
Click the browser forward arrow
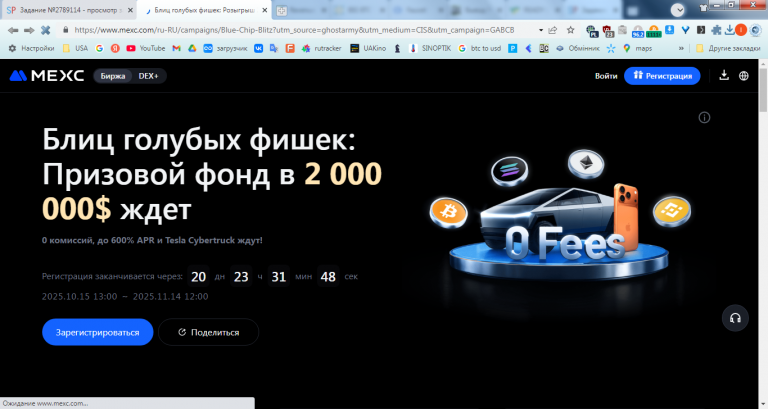[x=29, y=30]
